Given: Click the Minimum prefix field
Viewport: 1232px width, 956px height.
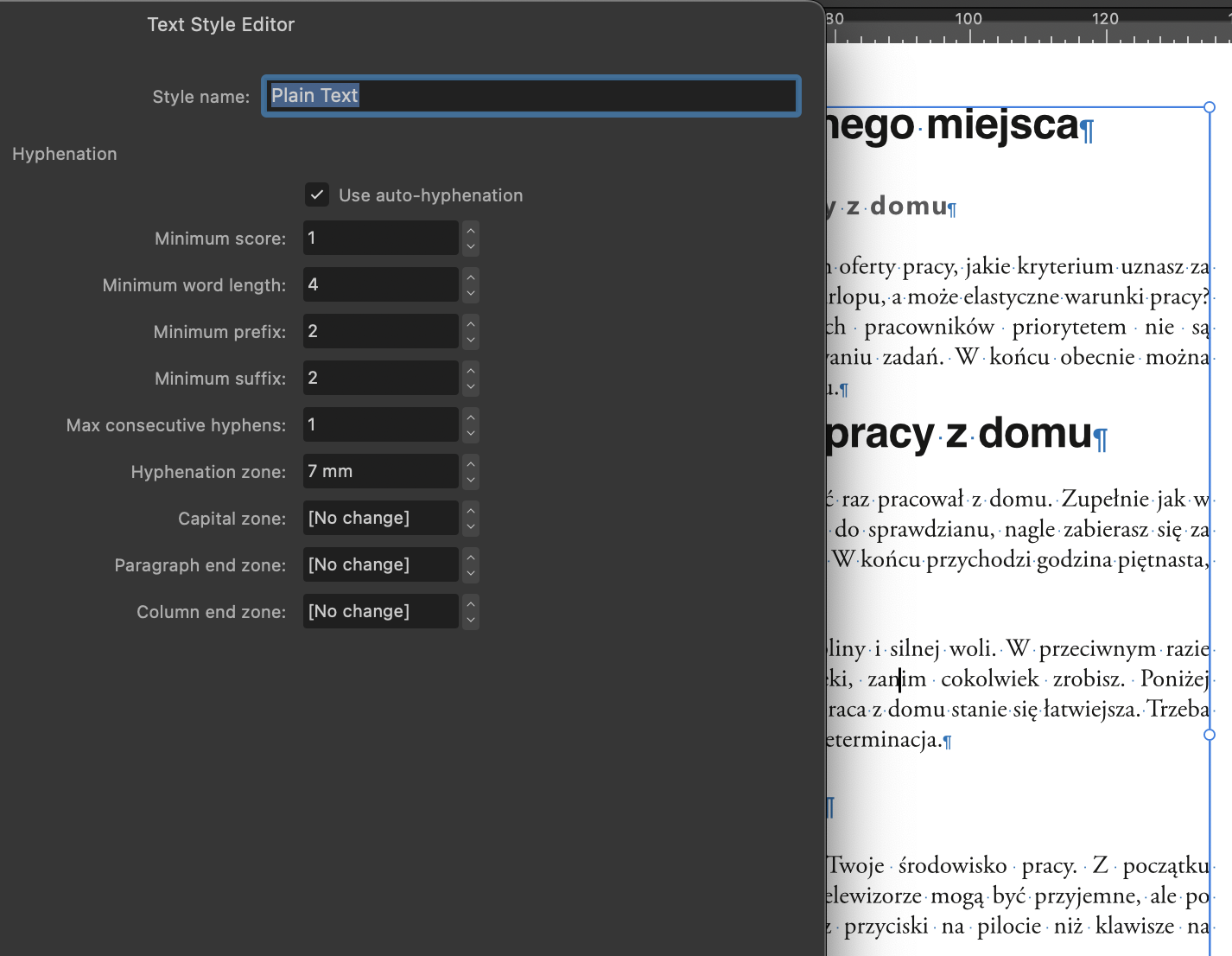Looking at the screenshot, I should 380,331.
